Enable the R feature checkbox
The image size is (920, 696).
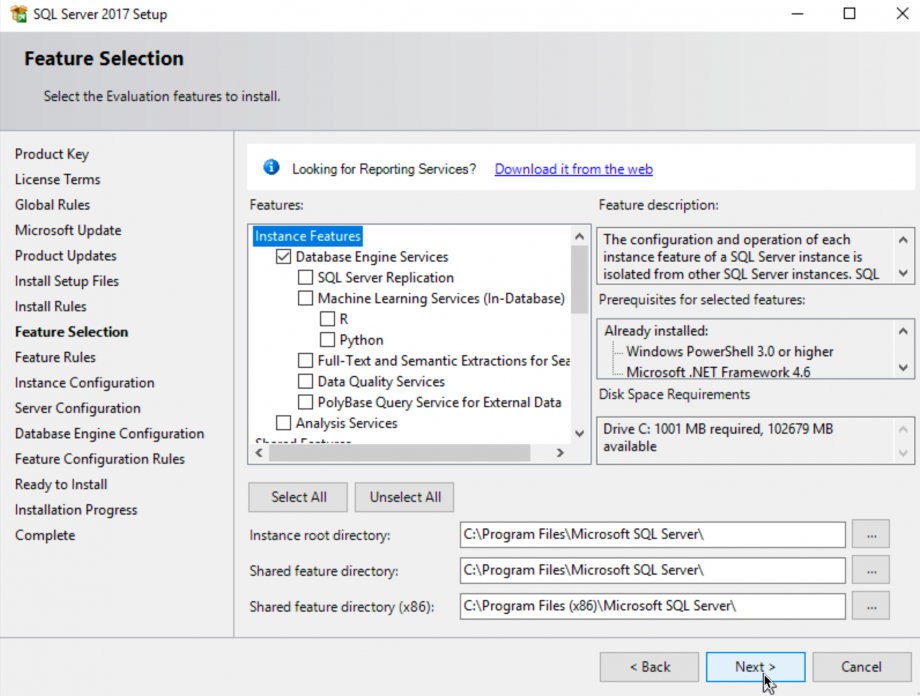click(x=325, y=318)
